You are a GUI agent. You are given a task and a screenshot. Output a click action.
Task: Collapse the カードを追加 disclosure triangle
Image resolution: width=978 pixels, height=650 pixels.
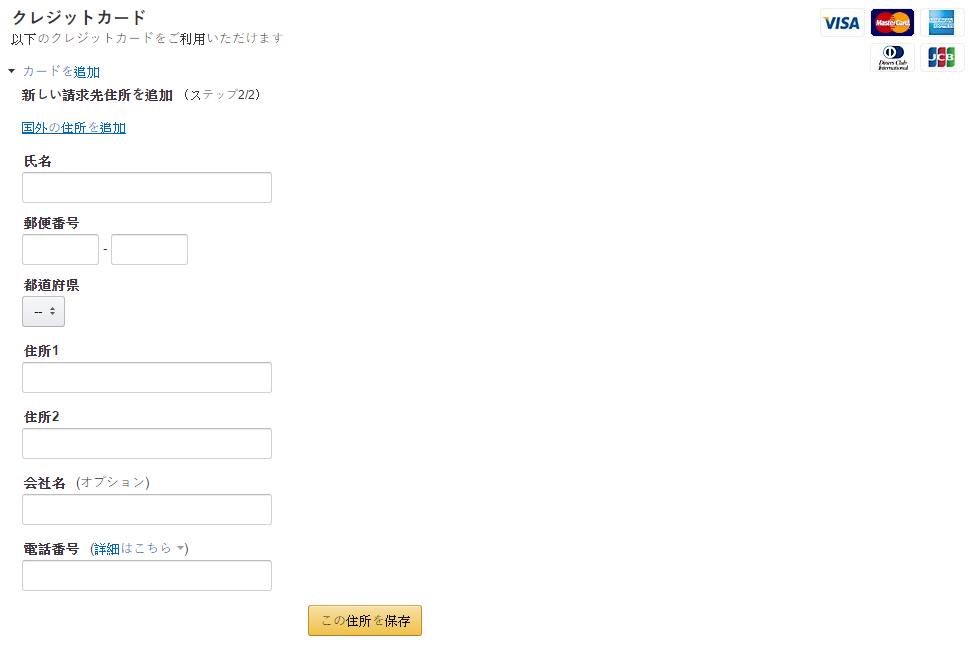[x=11, y=71]
